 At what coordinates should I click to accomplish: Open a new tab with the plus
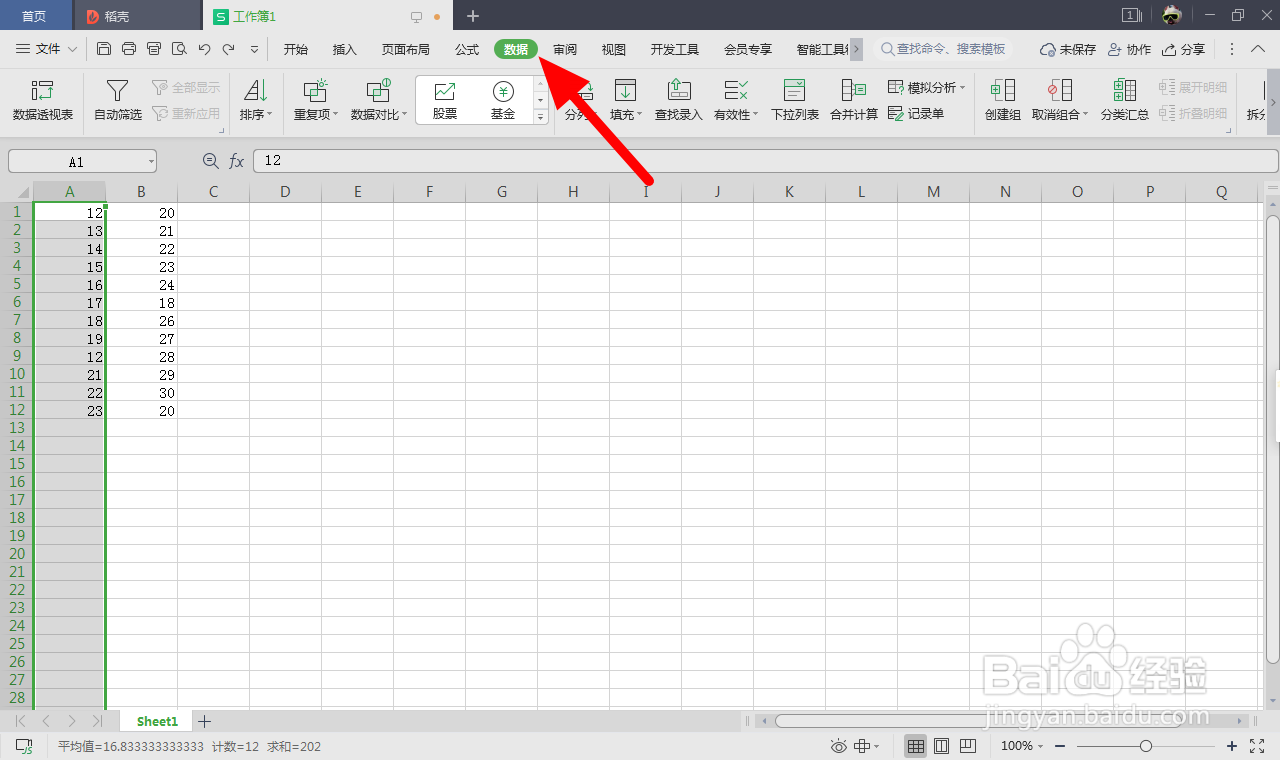tap(473, 16)
